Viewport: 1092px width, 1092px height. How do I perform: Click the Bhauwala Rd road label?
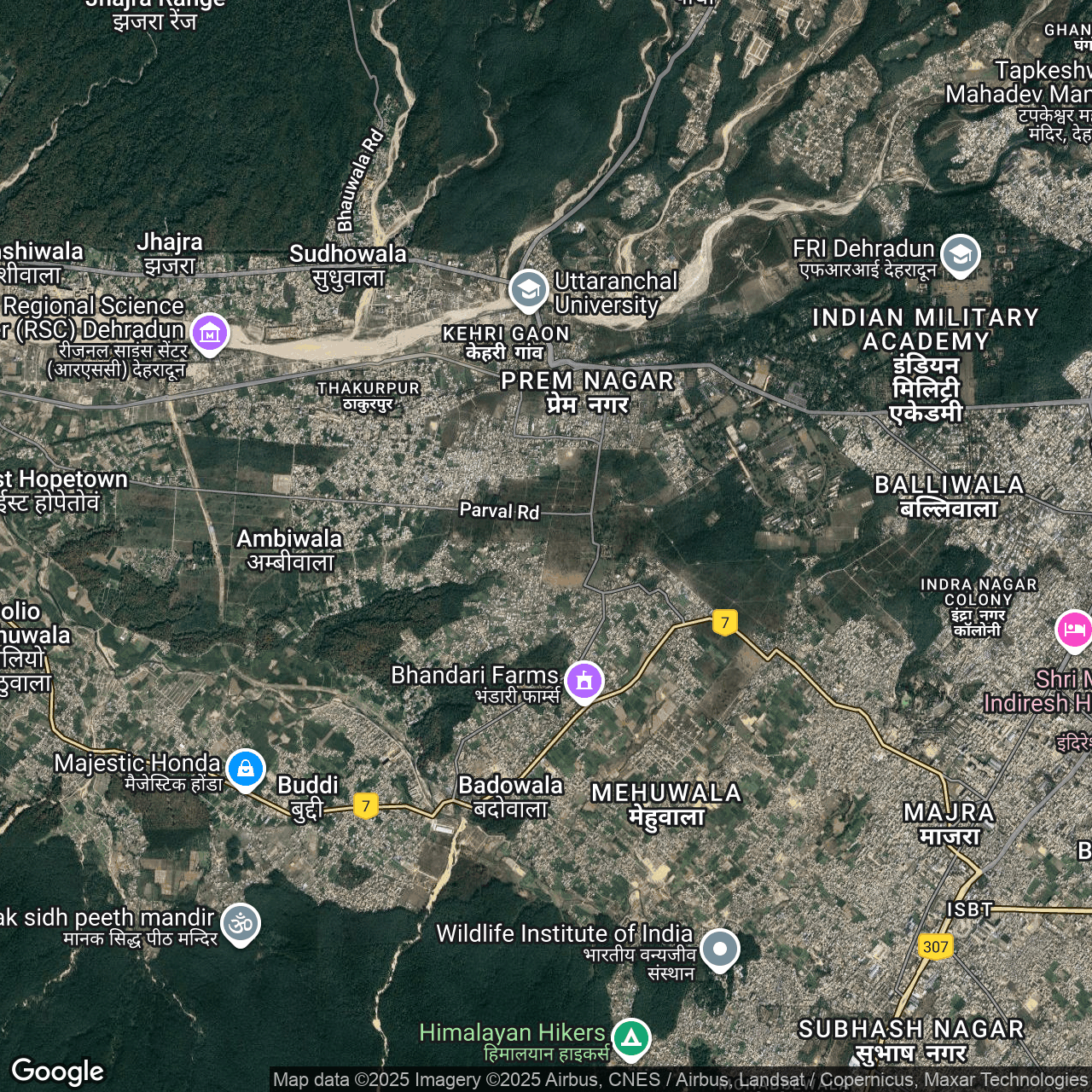pos(359,180)
